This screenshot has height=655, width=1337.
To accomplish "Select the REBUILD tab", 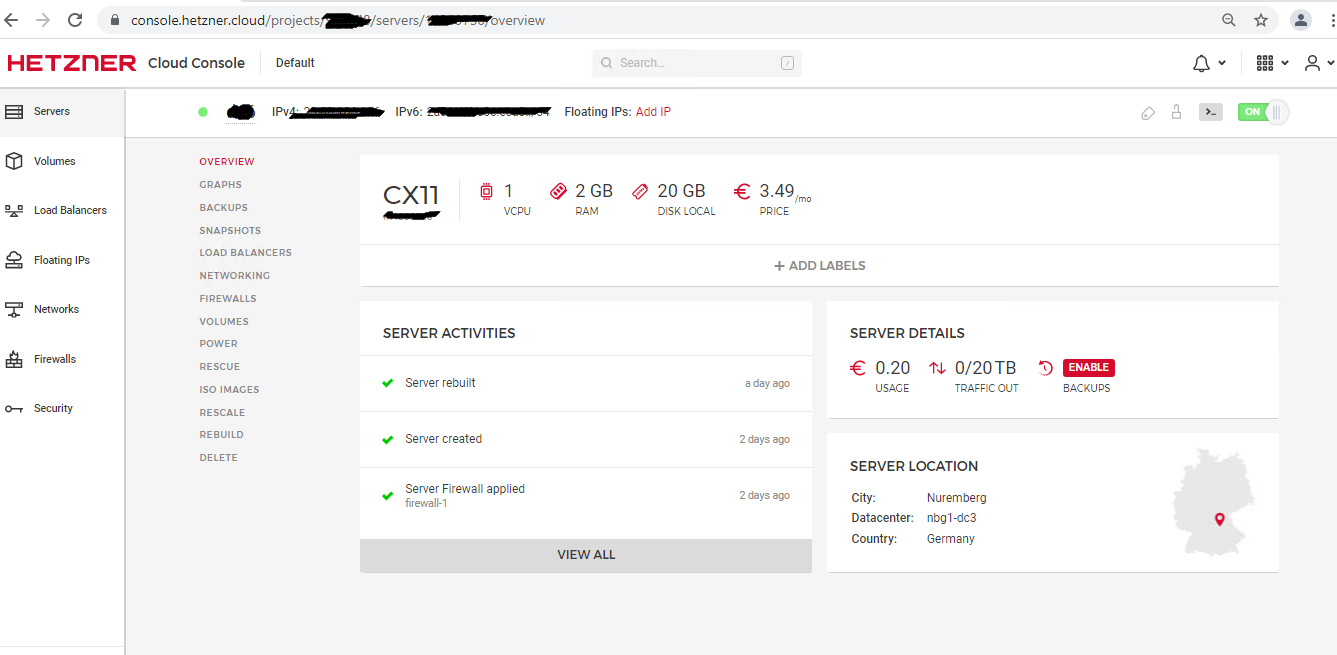I will [x=222, y=435].
